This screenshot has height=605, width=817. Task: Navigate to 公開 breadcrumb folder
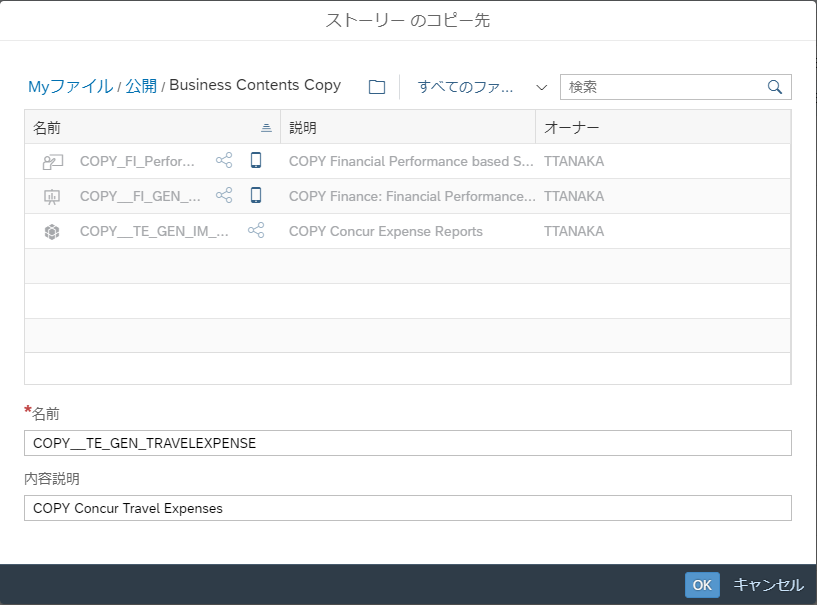coord(141,86)
